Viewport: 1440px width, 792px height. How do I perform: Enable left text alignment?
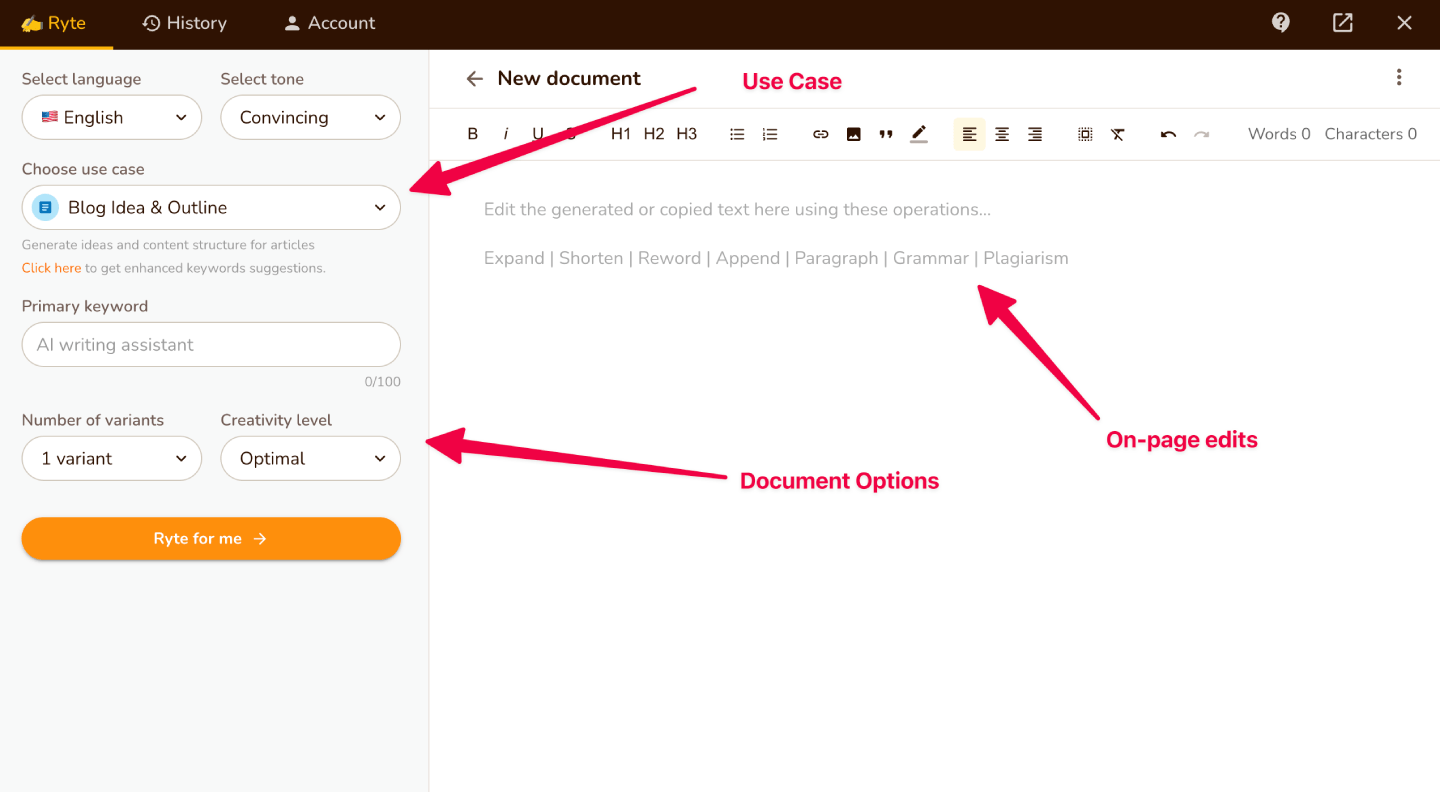[969, 134]
